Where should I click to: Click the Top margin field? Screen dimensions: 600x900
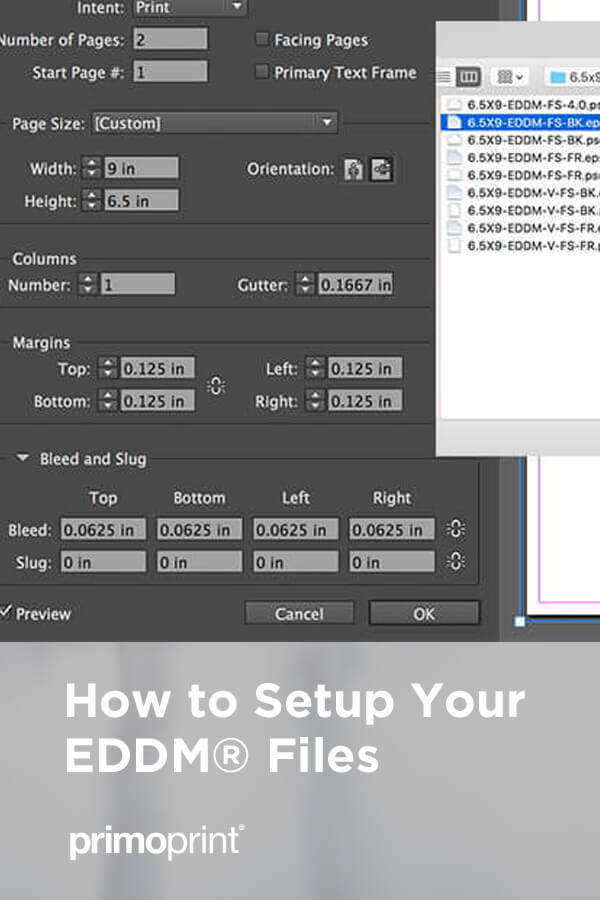[x=157, y=368]
